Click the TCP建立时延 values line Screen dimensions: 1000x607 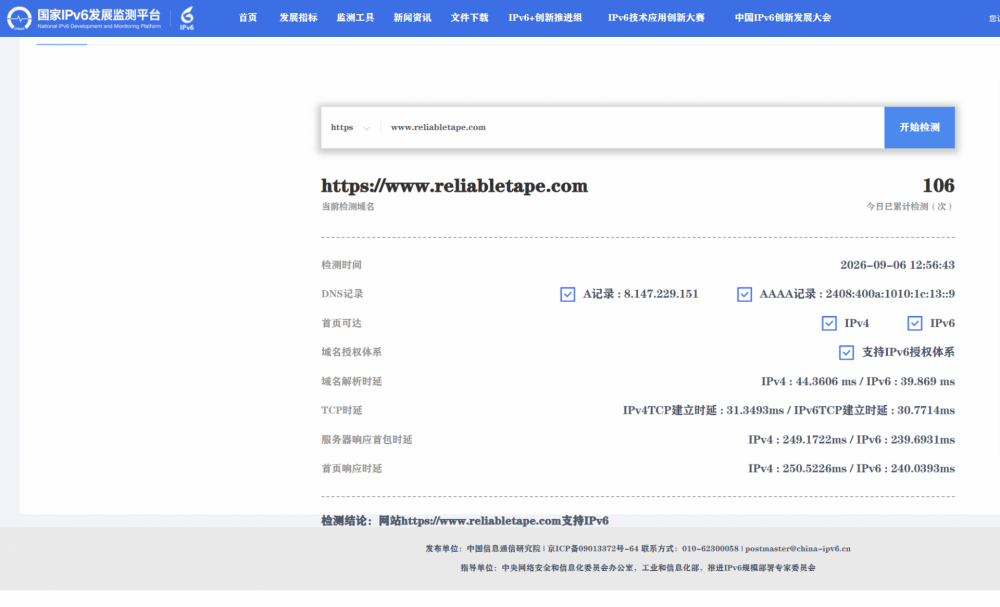point(789,411)
